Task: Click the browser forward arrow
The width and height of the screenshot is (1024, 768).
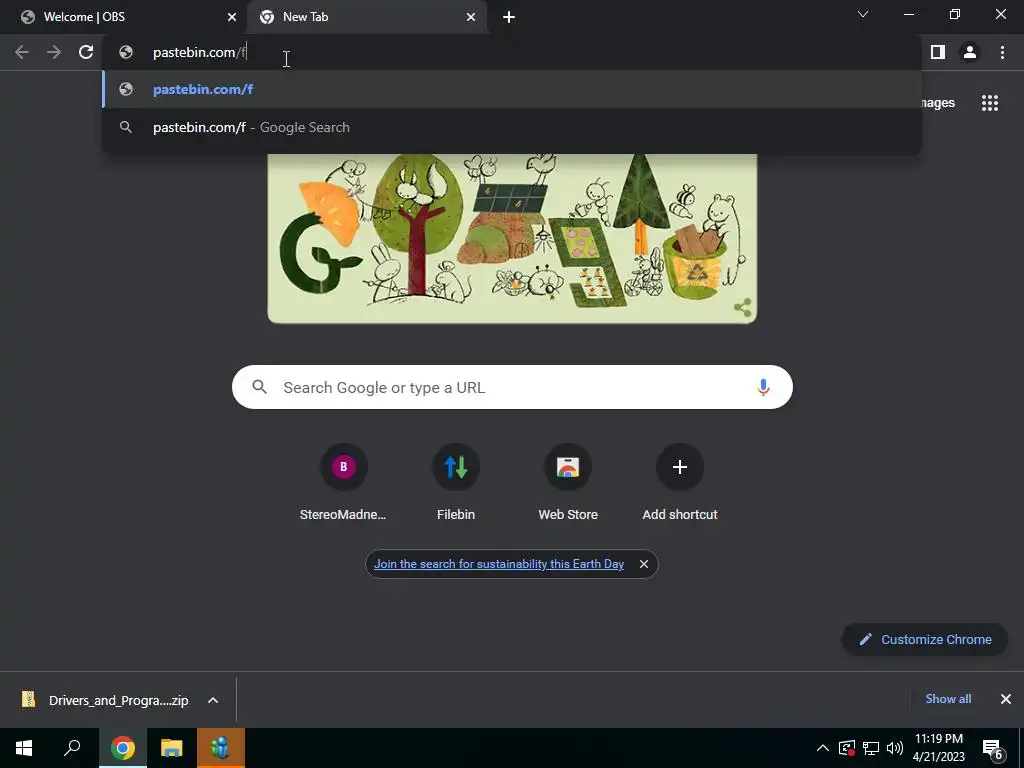Action: (x=54, y=52)
